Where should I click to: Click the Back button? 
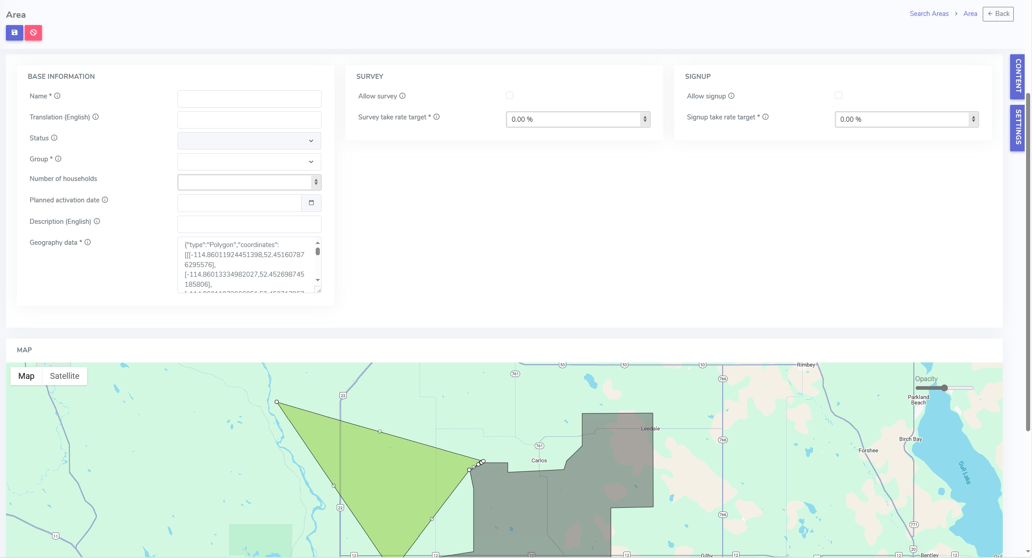coord(998,14)
